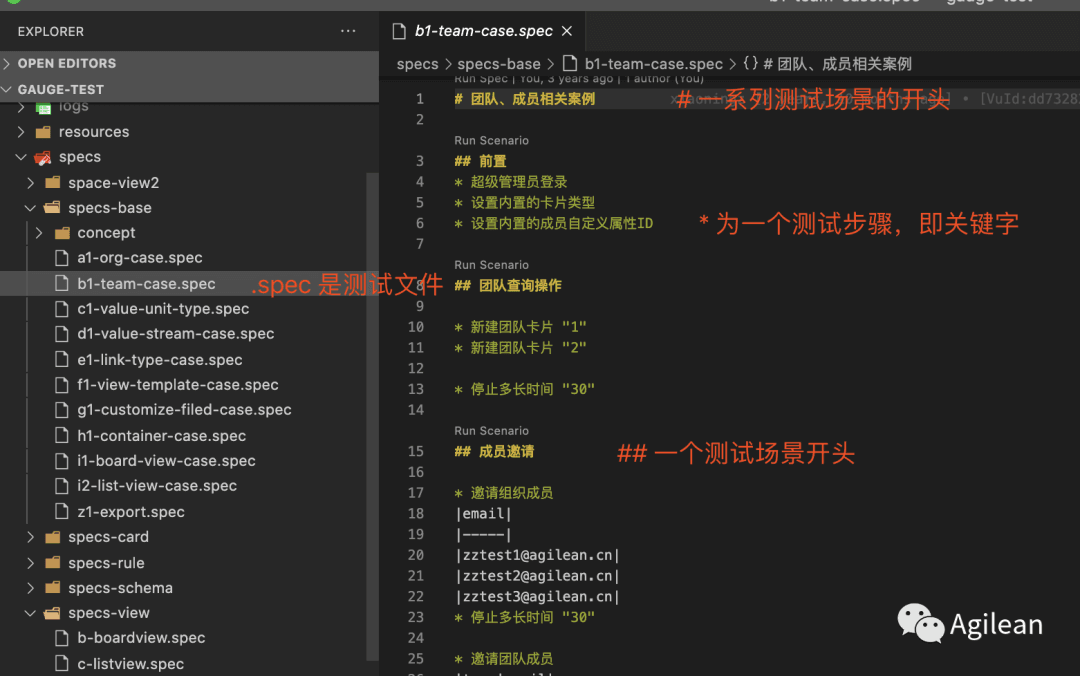
Task: Click the b1-team-case.spec breadcrumb segment
Action: [x=654, y=64]
